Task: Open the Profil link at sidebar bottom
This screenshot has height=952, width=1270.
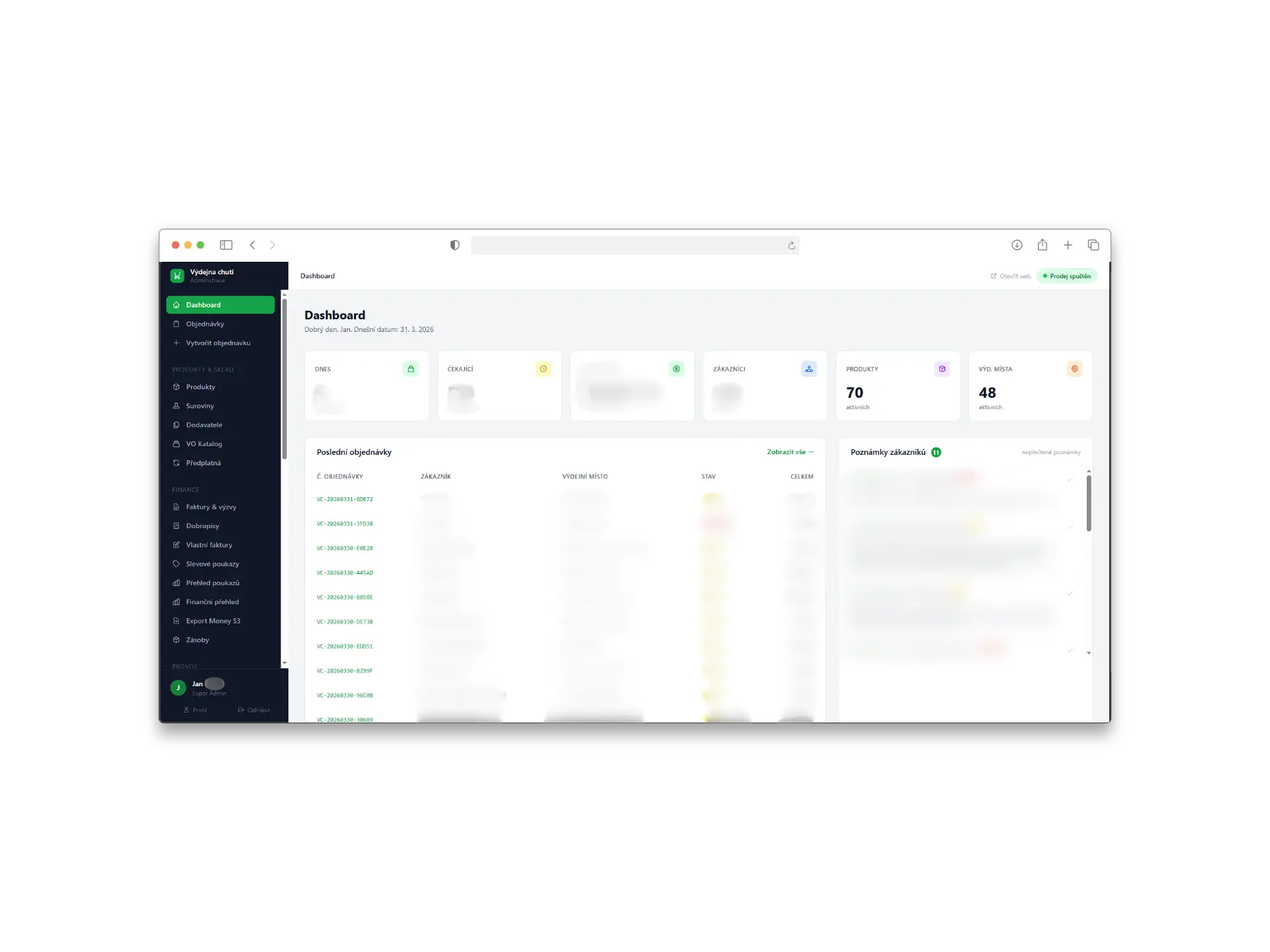Action: [x=195, y=710]
